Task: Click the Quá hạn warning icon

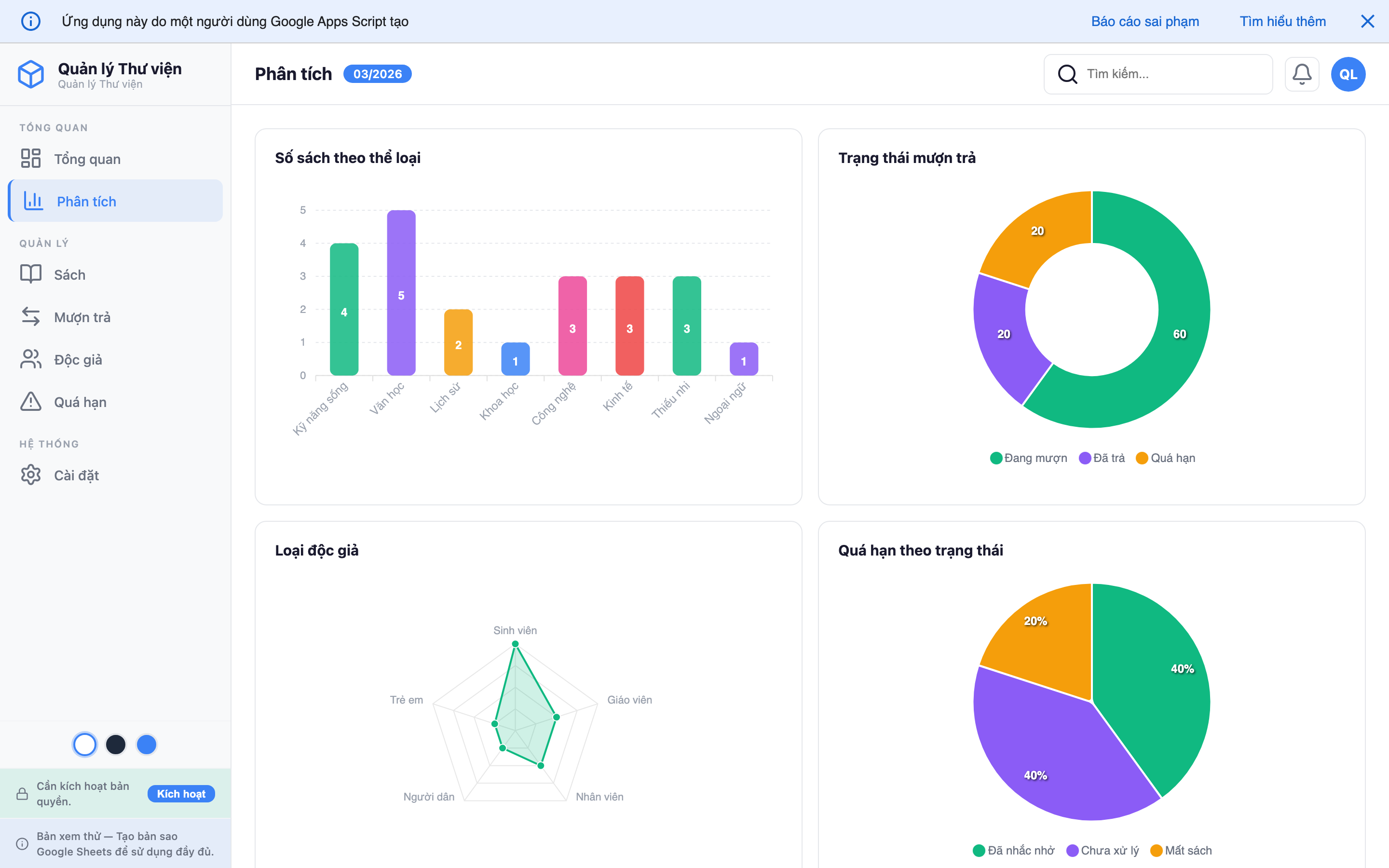Action: pyautogui.click(x=31, y=402)
